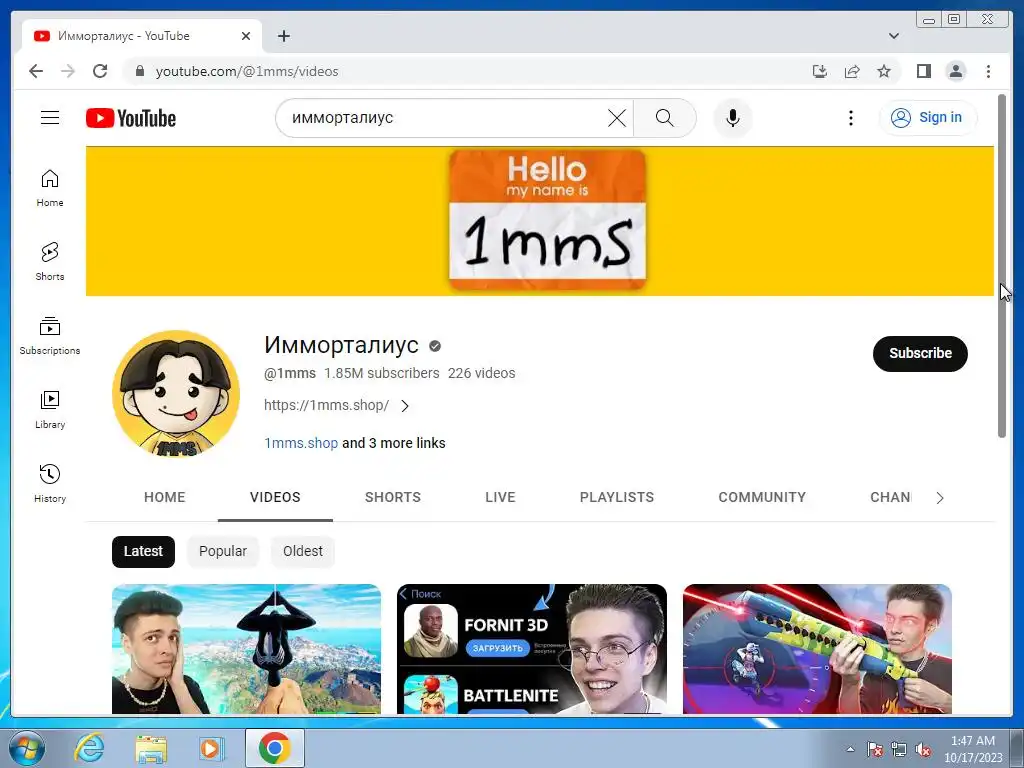
Task: Click the install app icon in address bar
Action: coord(820,71)
